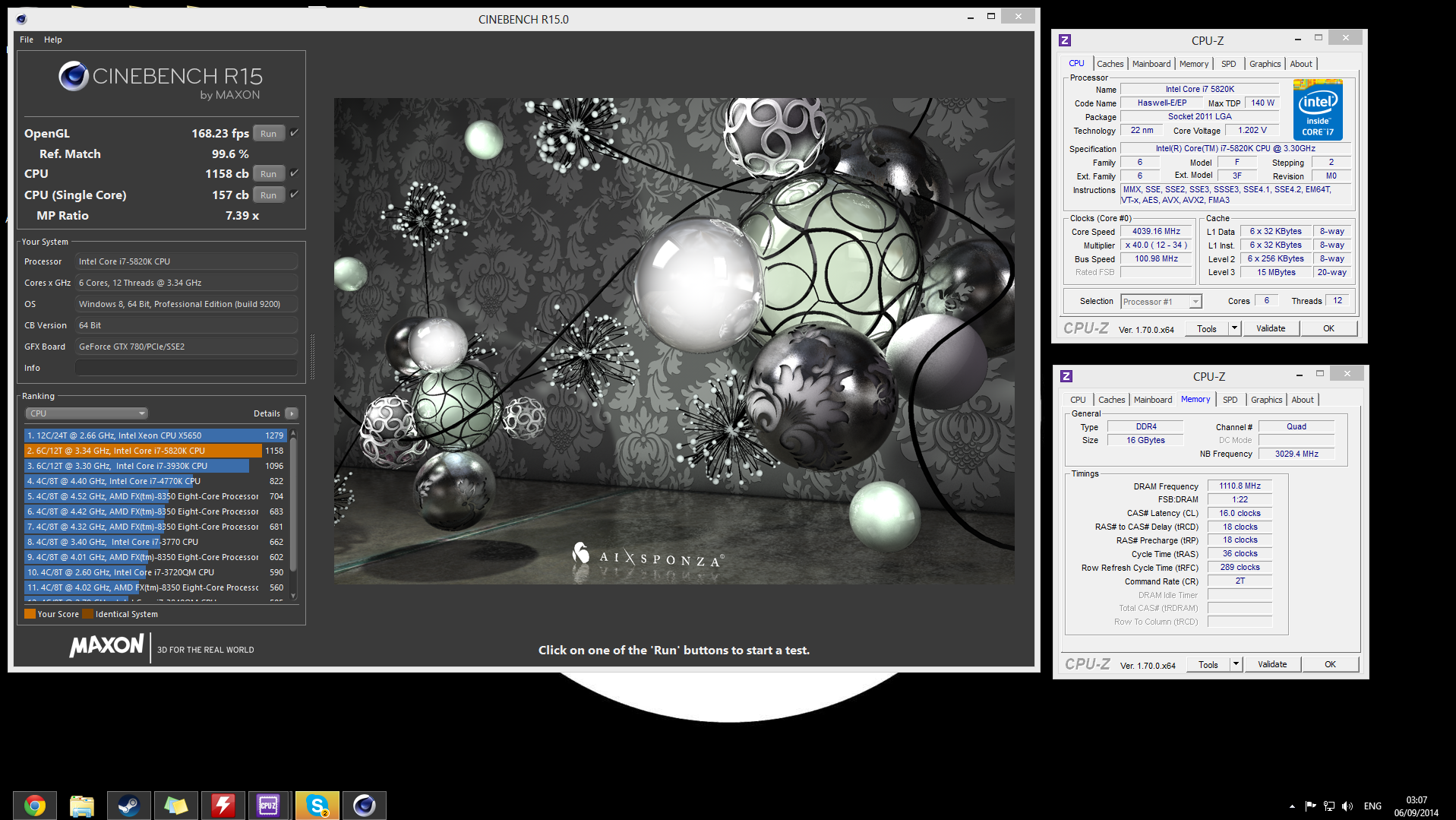
Task: Open Cinebench taskbar icon
Action: click(x=365, y=805)
